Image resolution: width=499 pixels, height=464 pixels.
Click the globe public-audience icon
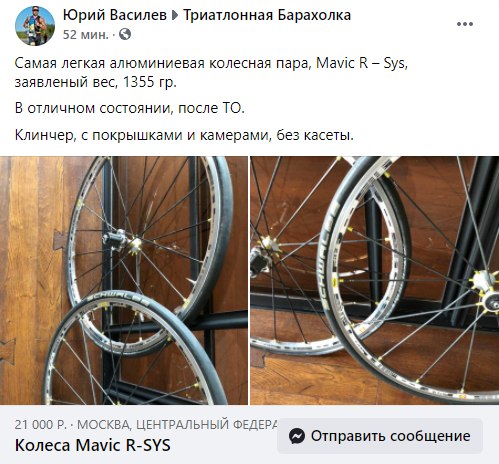pos(125,34)
